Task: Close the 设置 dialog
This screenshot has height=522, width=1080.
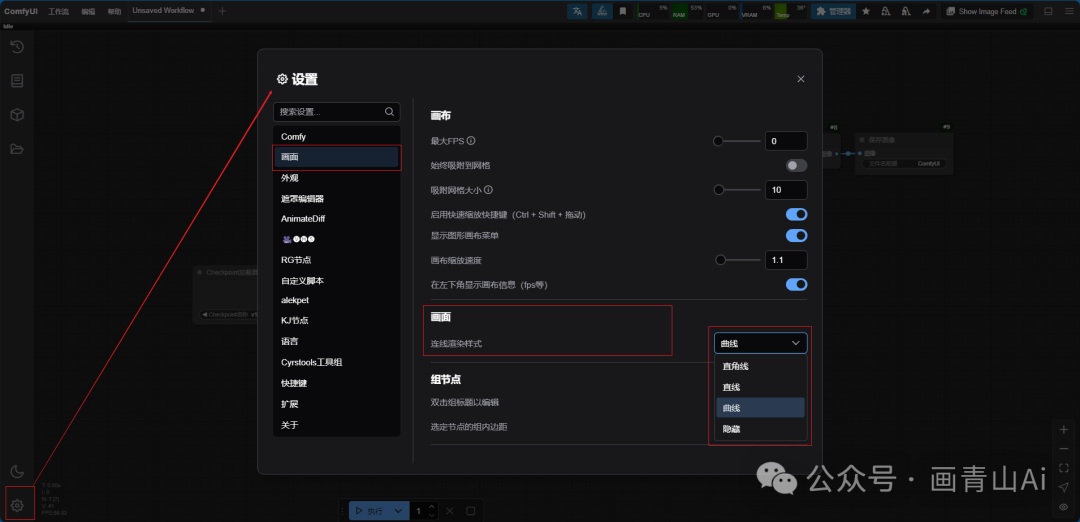Action: pos(800,79)
